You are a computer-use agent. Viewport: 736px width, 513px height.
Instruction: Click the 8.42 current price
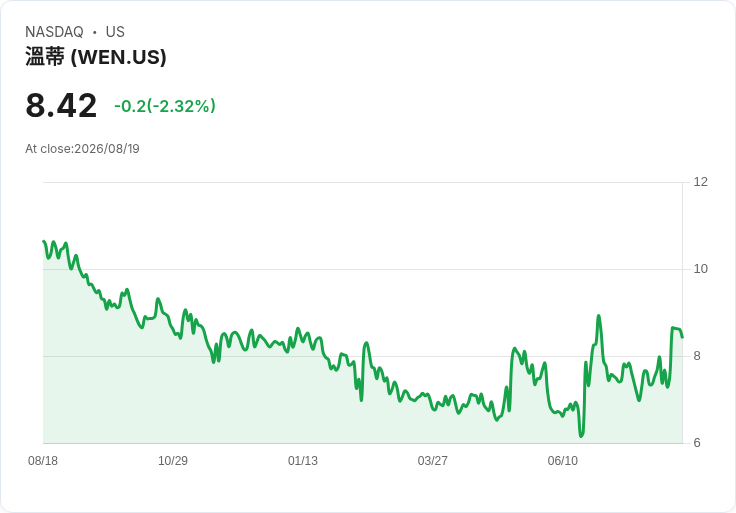click(x=61, y=106)
